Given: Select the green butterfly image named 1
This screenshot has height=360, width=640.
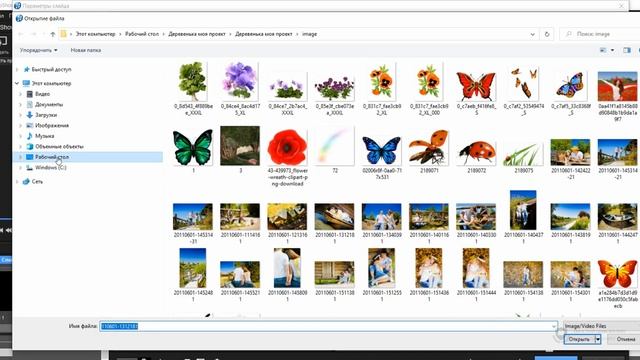Looking at the screenshot, I should coord(193,147).
